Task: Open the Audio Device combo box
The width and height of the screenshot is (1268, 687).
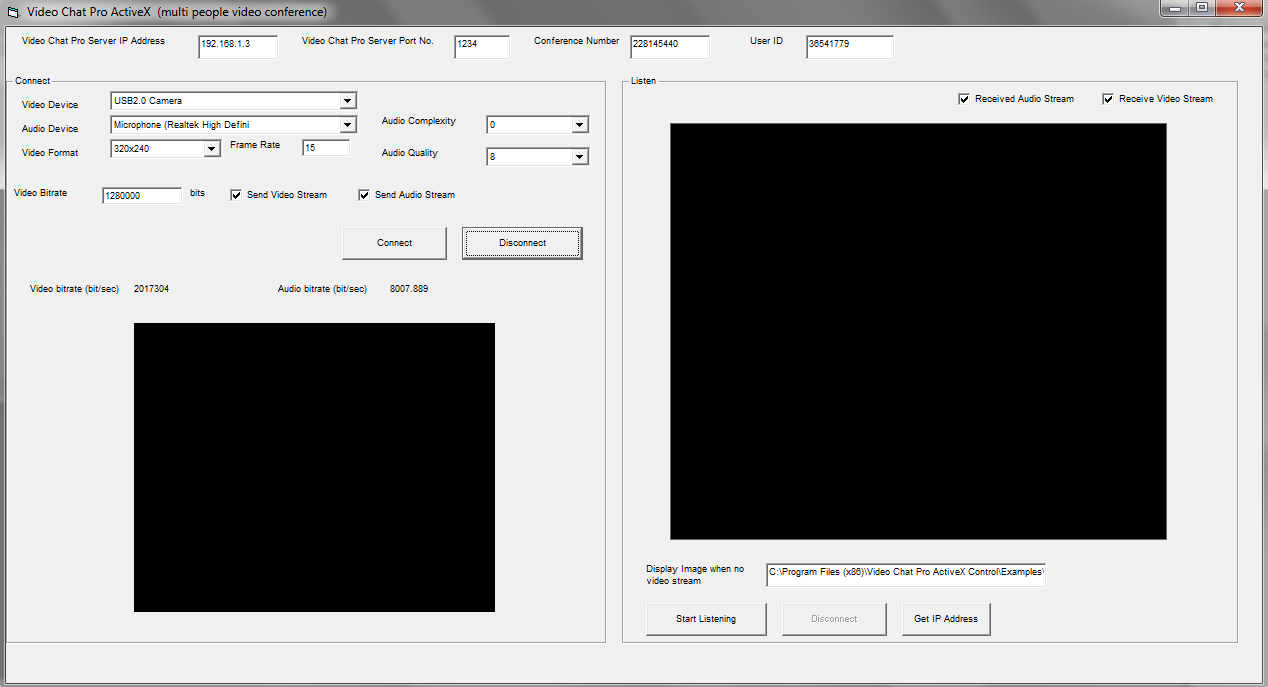Action: pyautogui.click(x=347, y=125)
